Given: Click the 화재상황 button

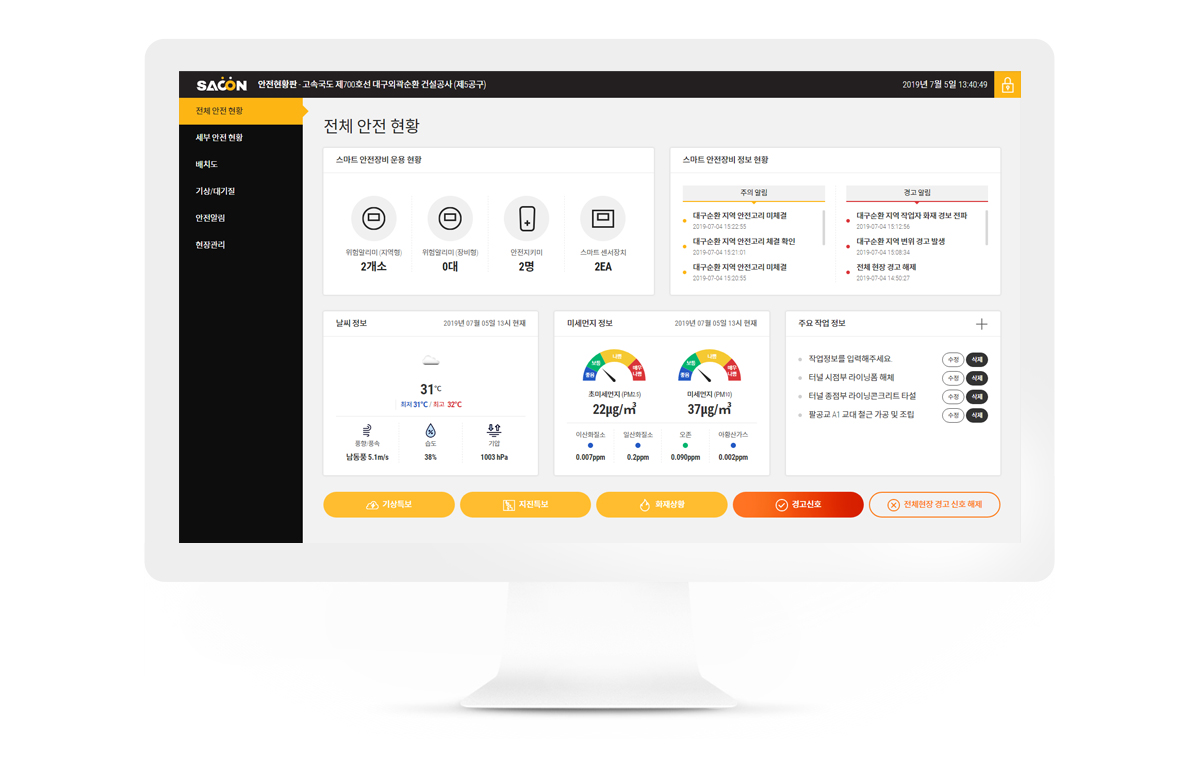Looking at the screenshot, I should [x=662, y=505].
